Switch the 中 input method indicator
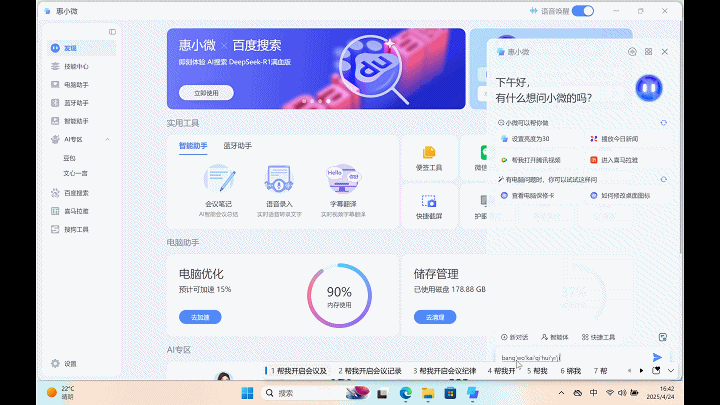Image resolution: width=720 pixels, height=405 pixels. tap(593, 393)
